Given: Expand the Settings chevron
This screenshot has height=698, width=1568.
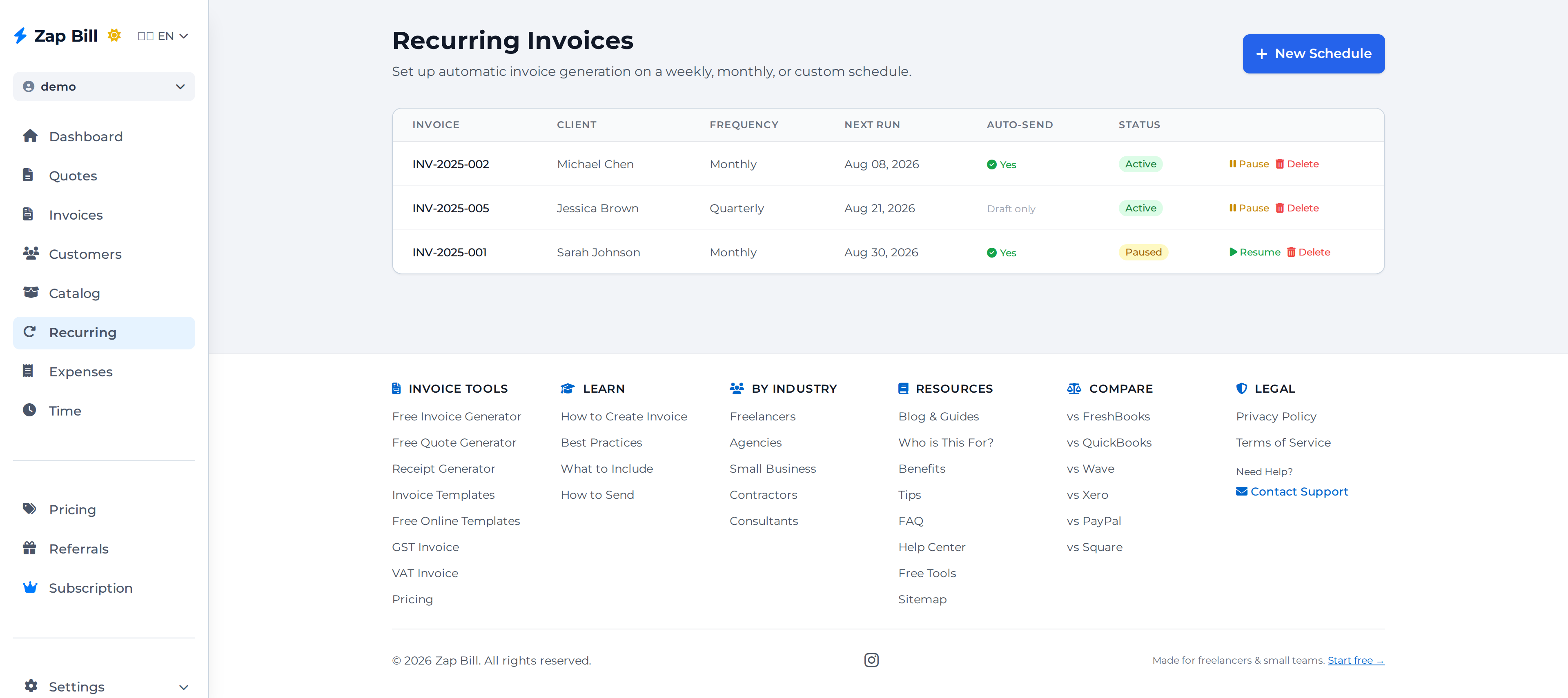Looking at the screenshot, I should coord(183,687).
